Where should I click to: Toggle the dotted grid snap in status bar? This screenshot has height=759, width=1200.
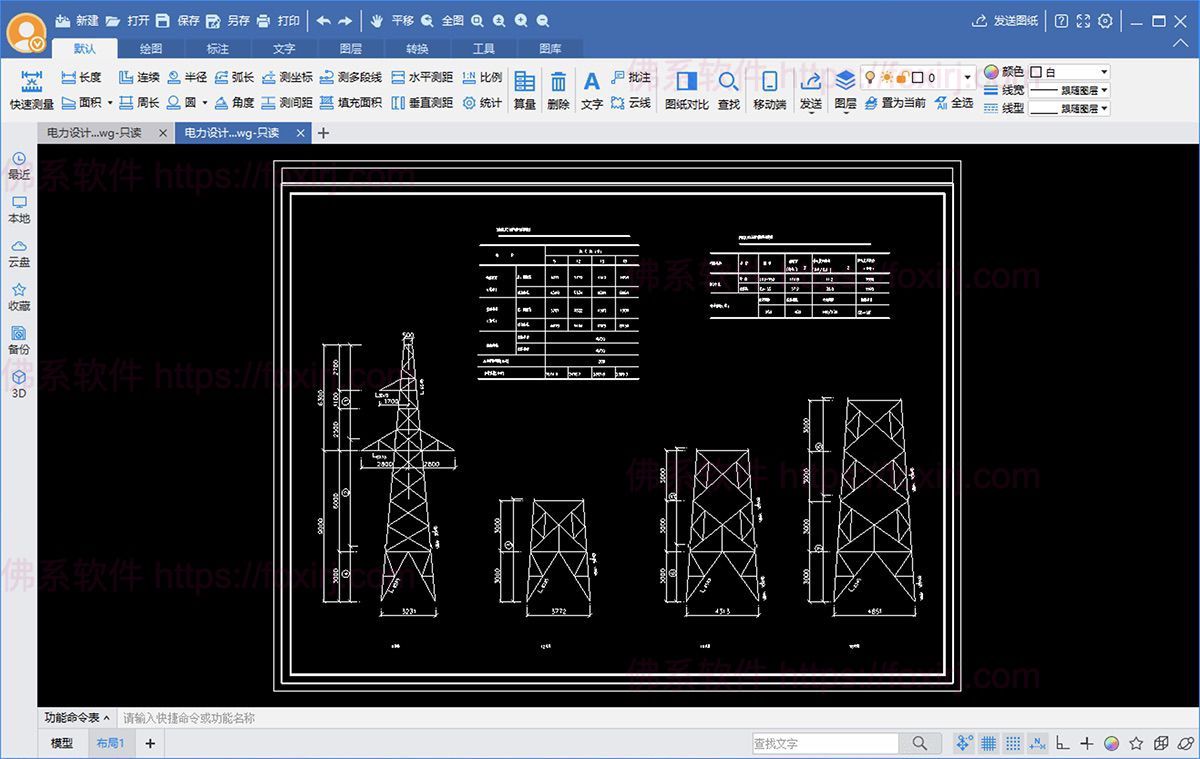[x=1013, y=743]
